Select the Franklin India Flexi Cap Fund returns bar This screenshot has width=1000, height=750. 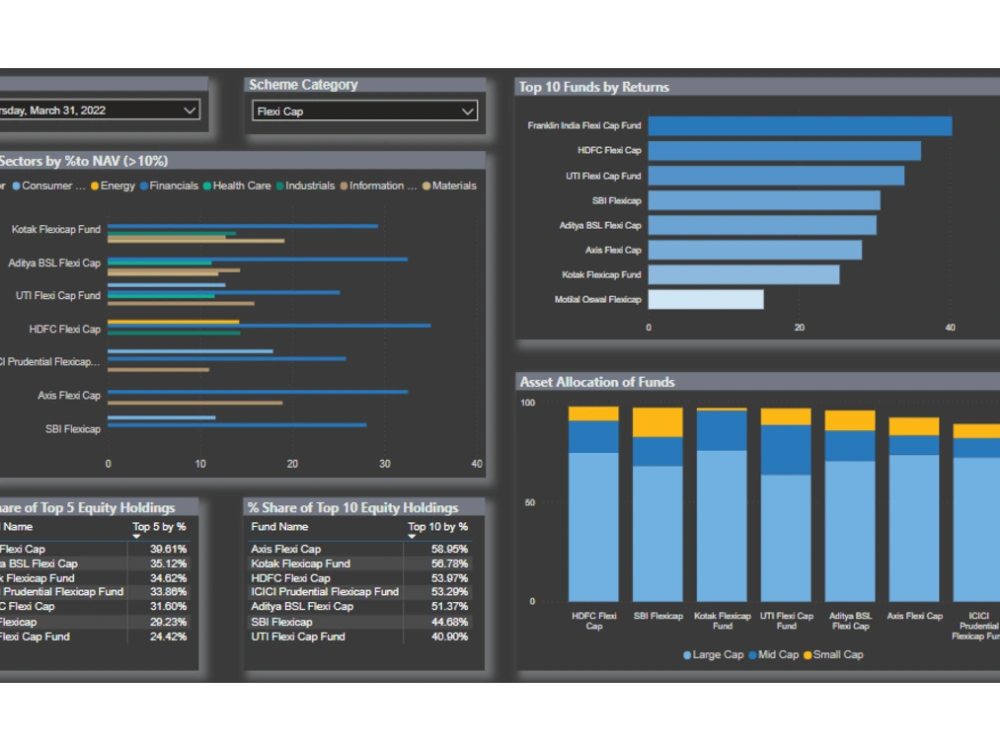coord(800,125)
